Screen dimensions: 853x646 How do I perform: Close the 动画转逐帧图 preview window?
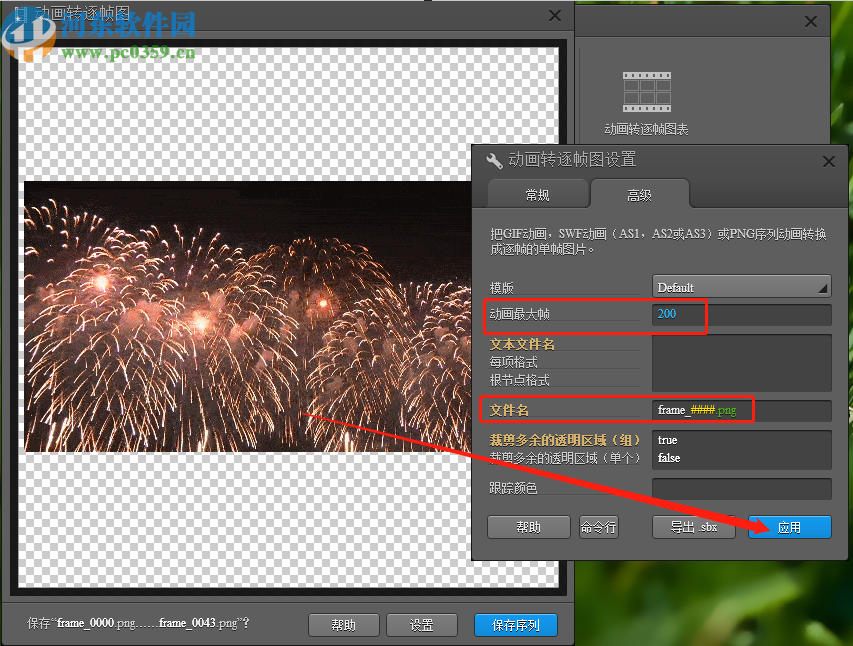click(555, 15)
